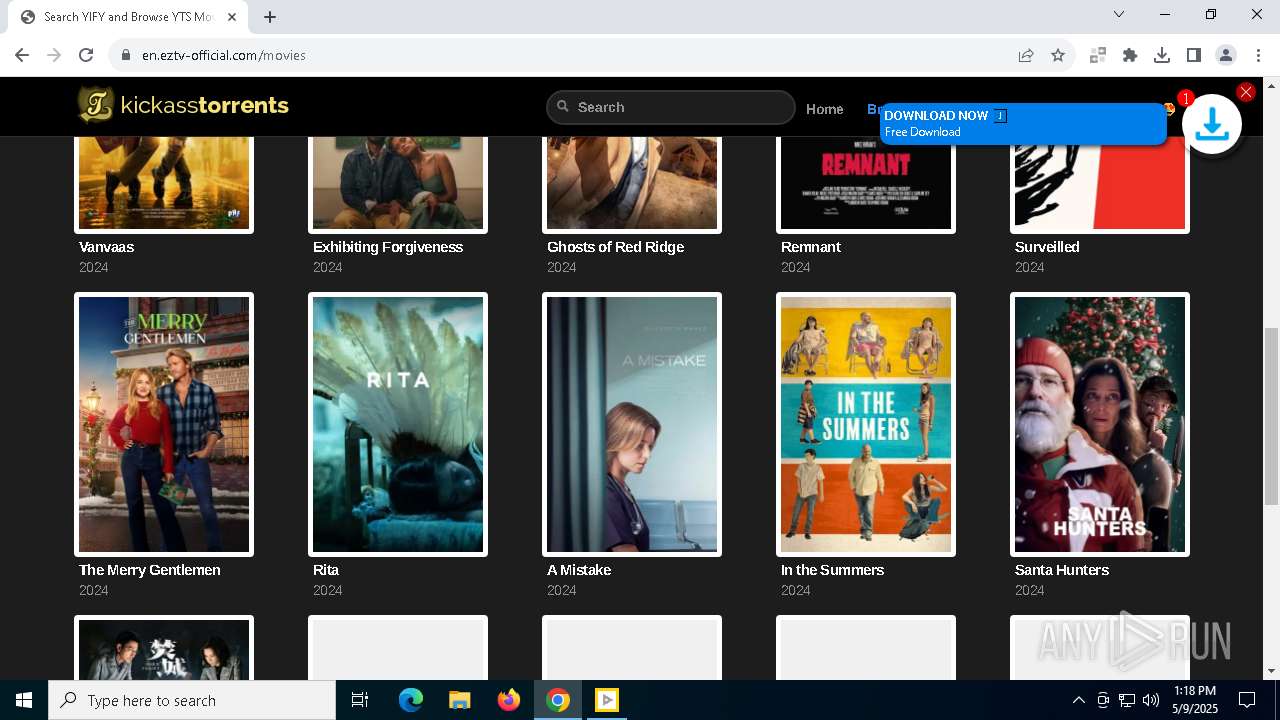The width and height of the screenshot is (1280, 720).
Task: Open The Merry Gentlemen poster
Action: click(x=164, y=424)
